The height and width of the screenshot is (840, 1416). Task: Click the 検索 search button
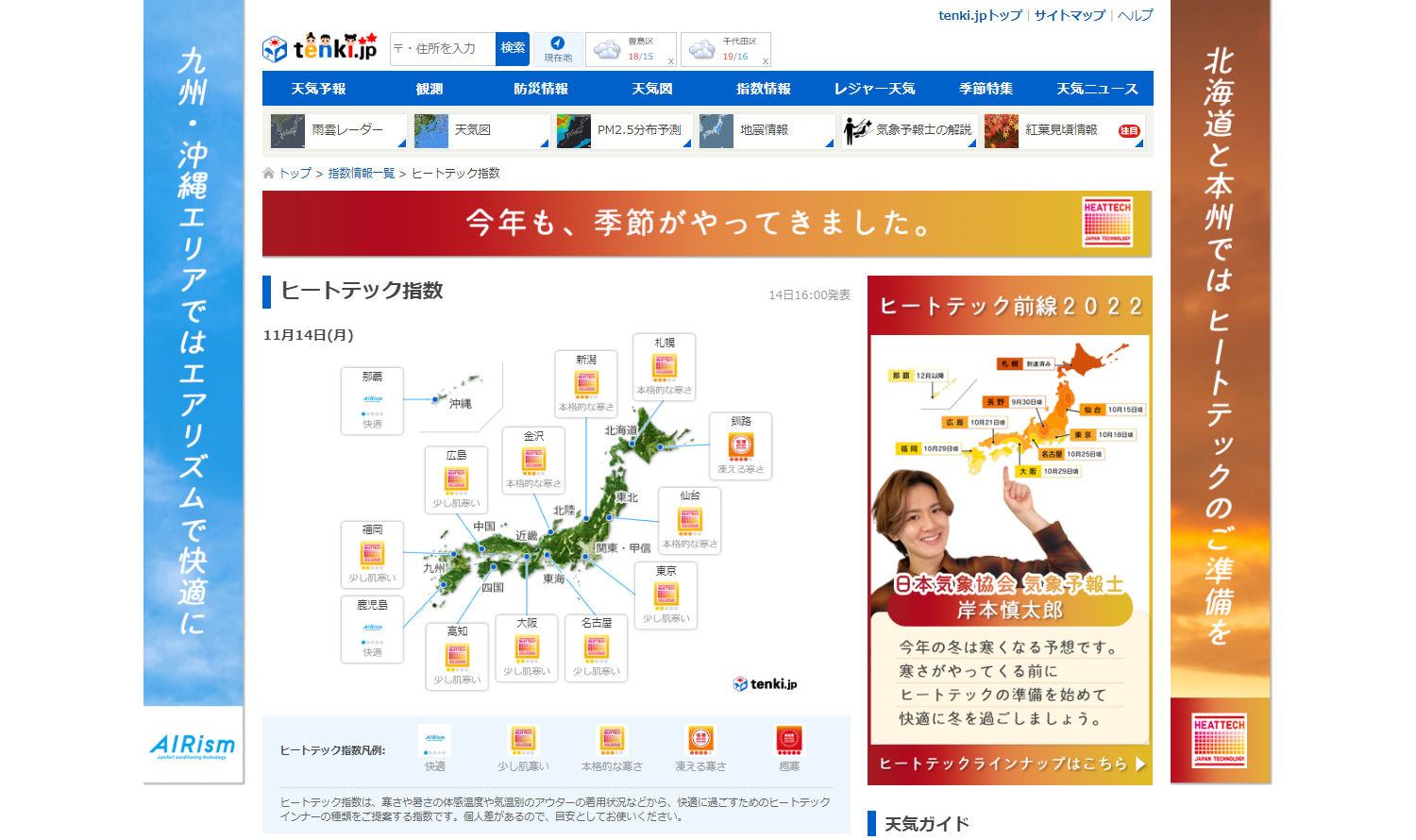[x=513, y=48]
